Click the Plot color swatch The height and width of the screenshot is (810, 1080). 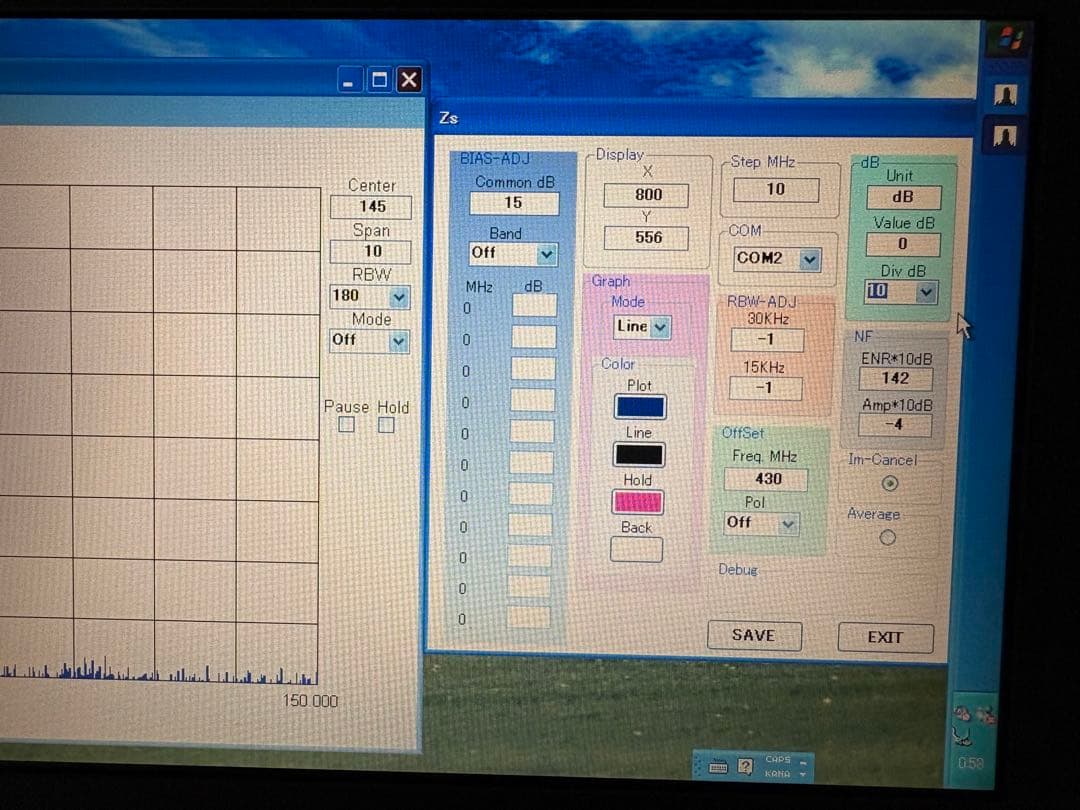click(x=639, y=407)
